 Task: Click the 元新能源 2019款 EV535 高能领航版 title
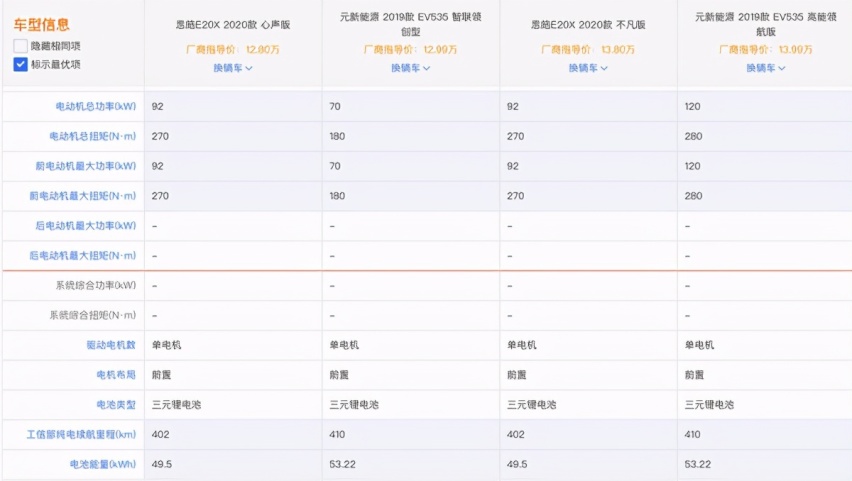pos(766,24)
